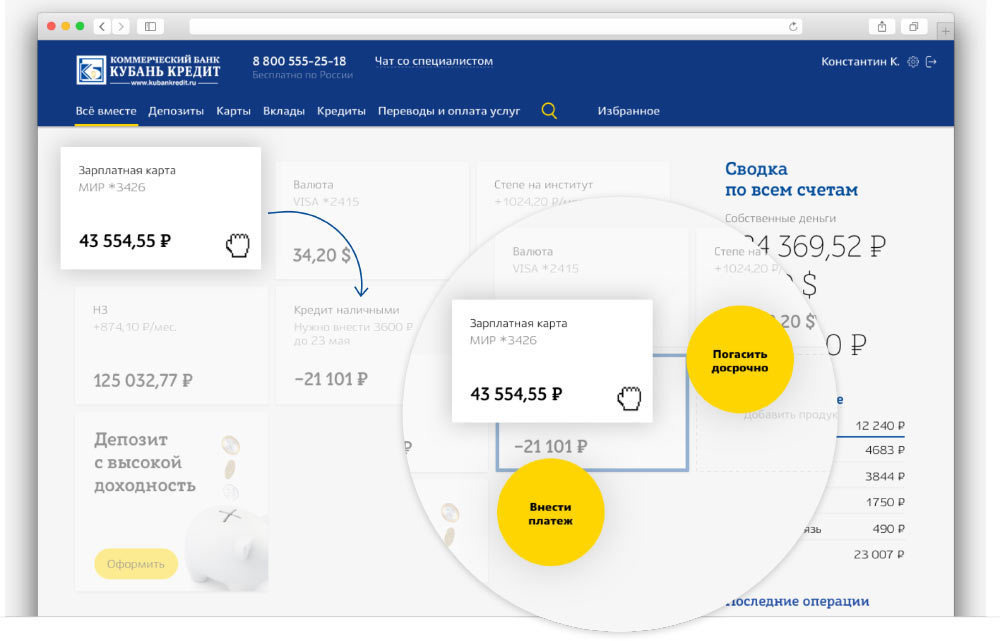Viewport: 1000px width, 641px height.
Task: Click the browser back arrow
Action: [103, 27]
